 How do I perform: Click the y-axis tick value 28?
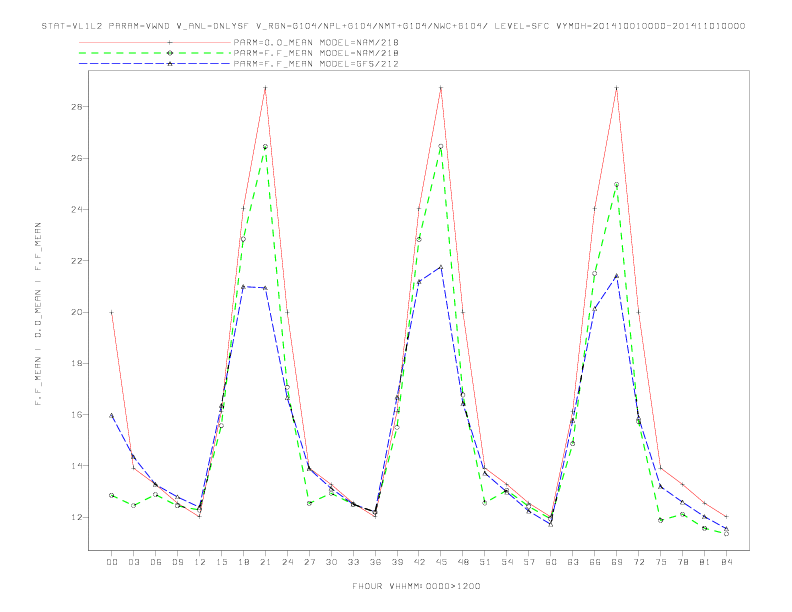[x=77, y=107]
